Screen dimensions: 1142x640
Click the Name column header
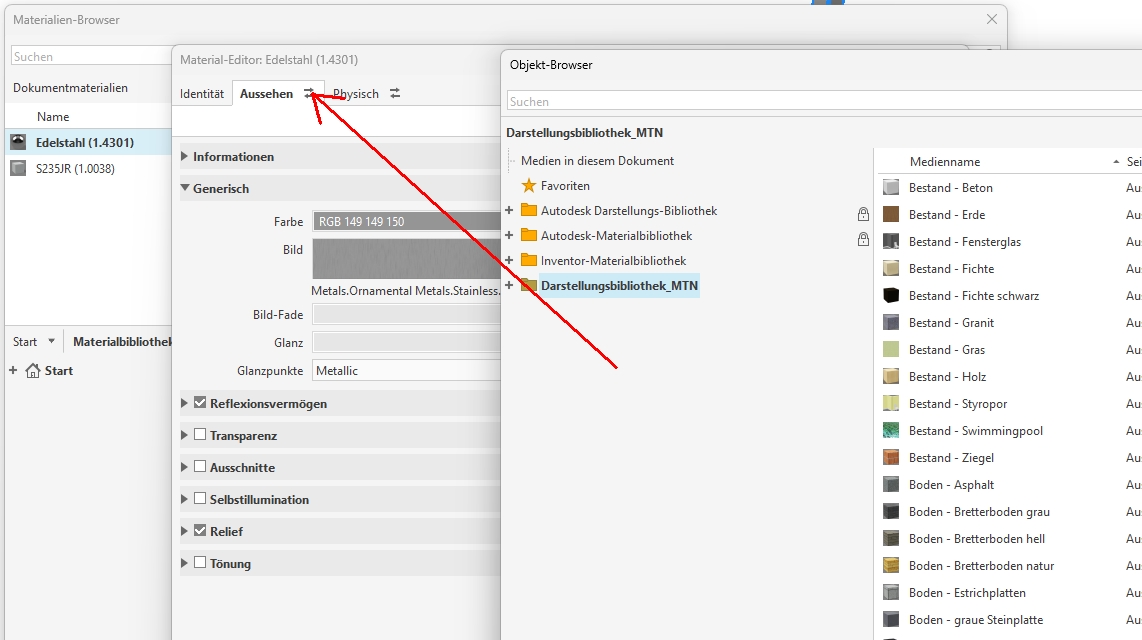tap(53, 116)
